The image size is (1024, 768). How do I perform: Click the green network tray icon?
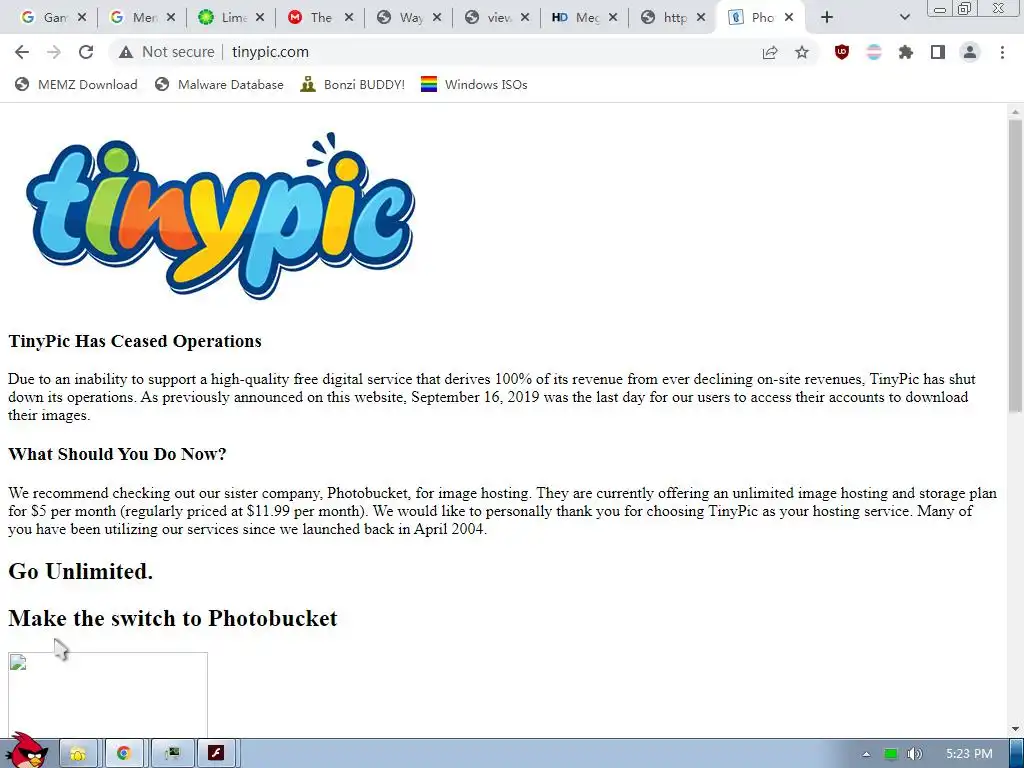pyautogui.click(x=891, y=754)
